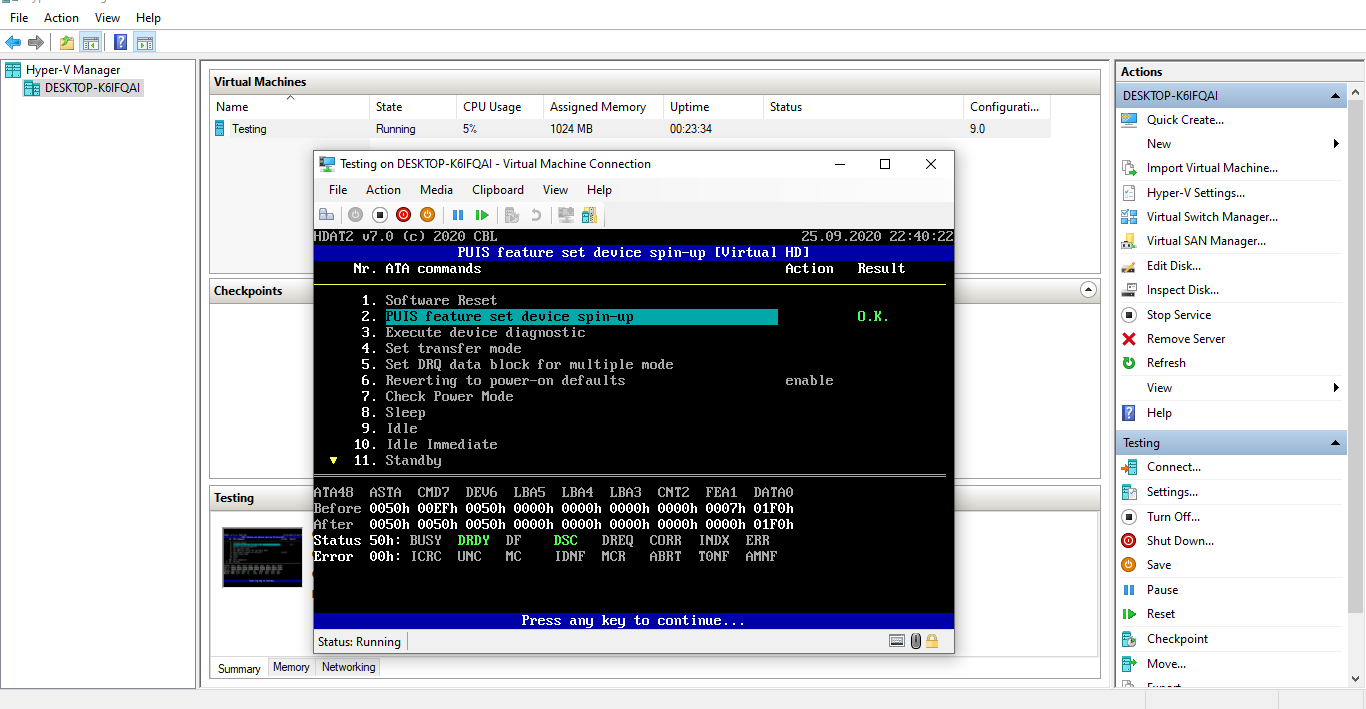Click mouse status icon in VM status bar
The width and height of the screenshot is (1366, 709).
[916, 641]
